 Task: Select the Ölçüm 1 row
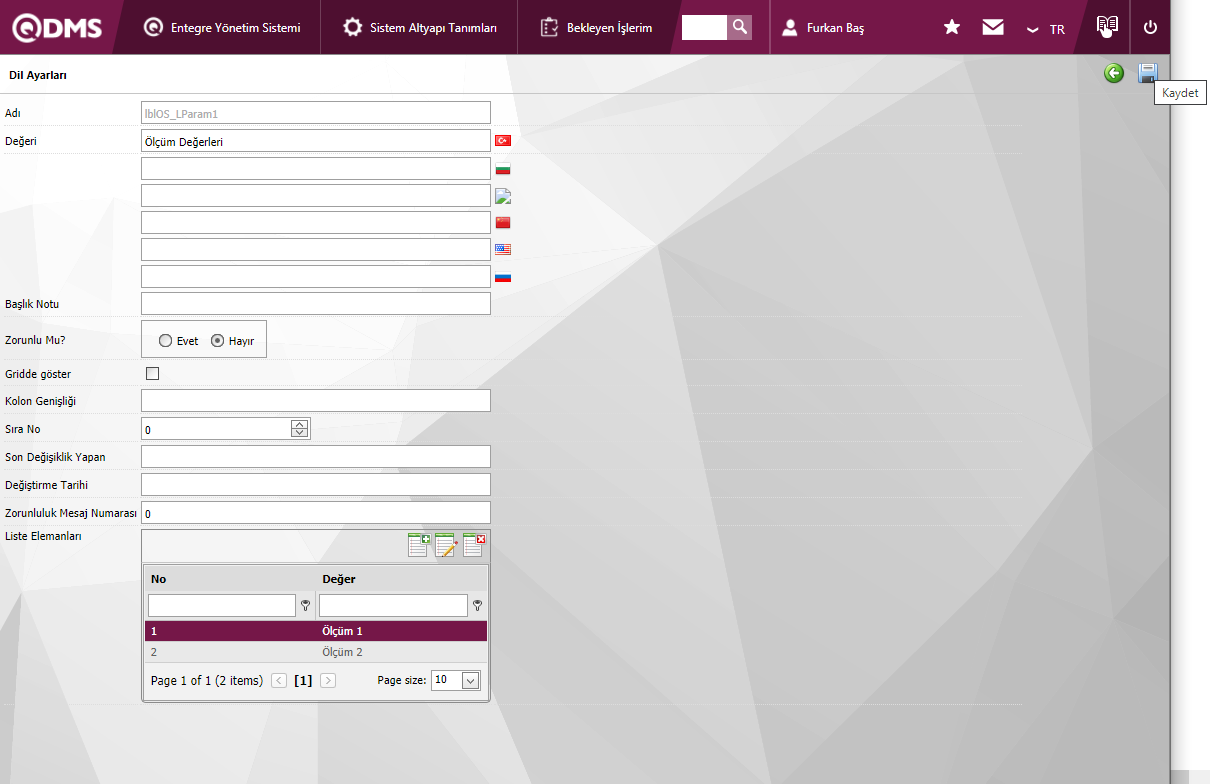316,631
